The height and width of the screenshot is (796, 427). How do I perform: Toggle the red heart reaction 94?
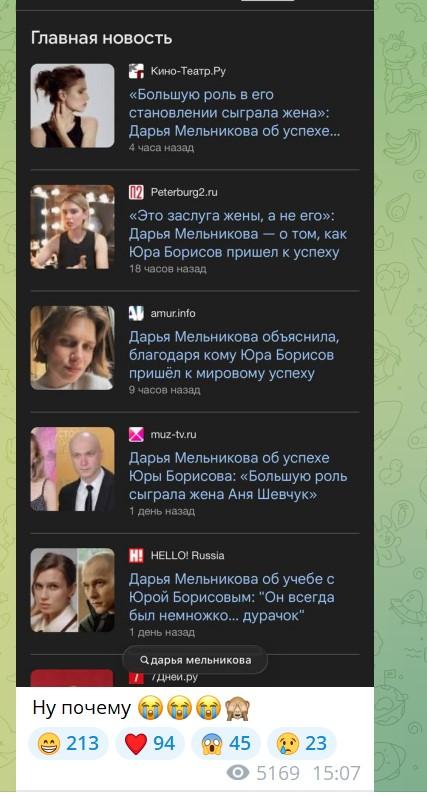pos(150,744)
